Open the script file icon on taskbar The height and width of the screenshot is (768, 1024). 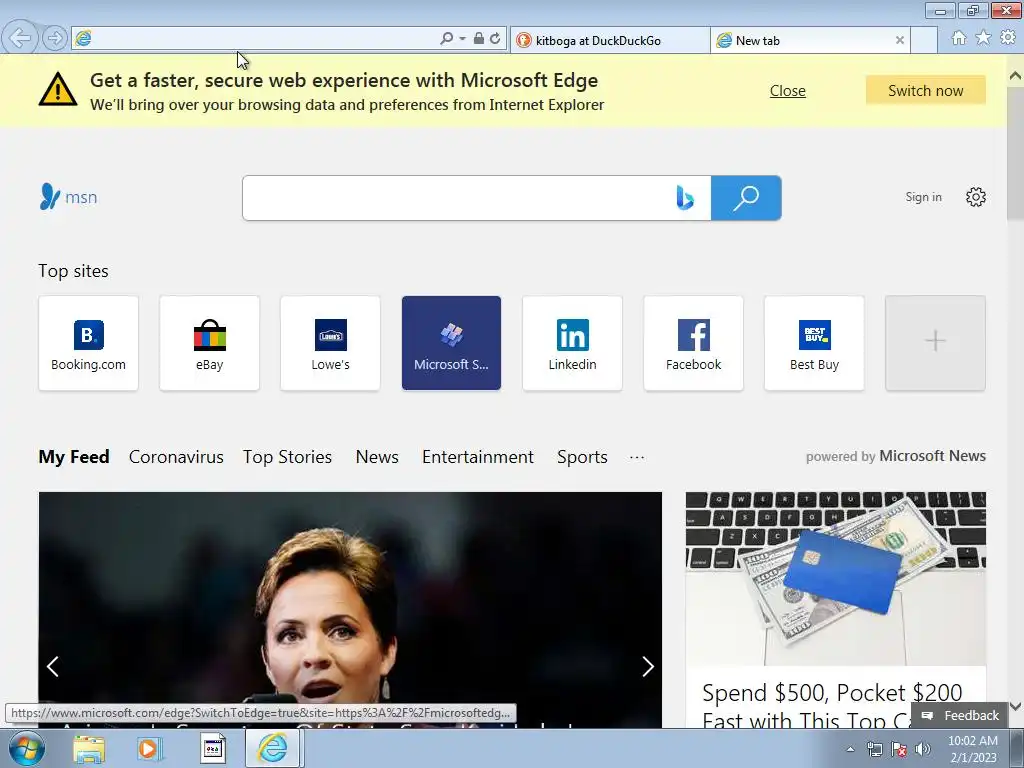click(x=213, y=749)
